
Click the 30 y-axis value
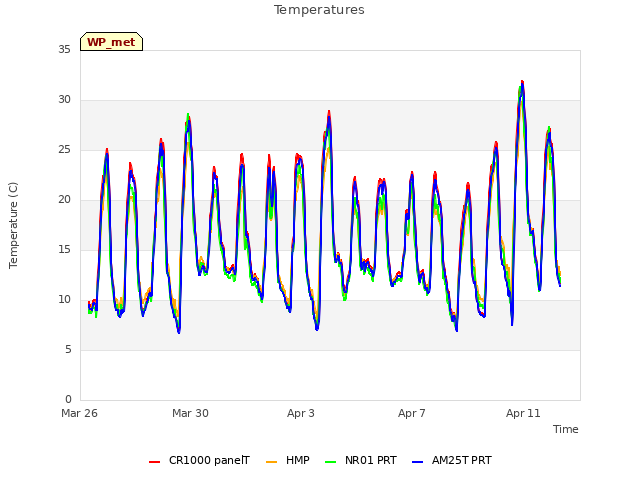click(x=64, y=100)
